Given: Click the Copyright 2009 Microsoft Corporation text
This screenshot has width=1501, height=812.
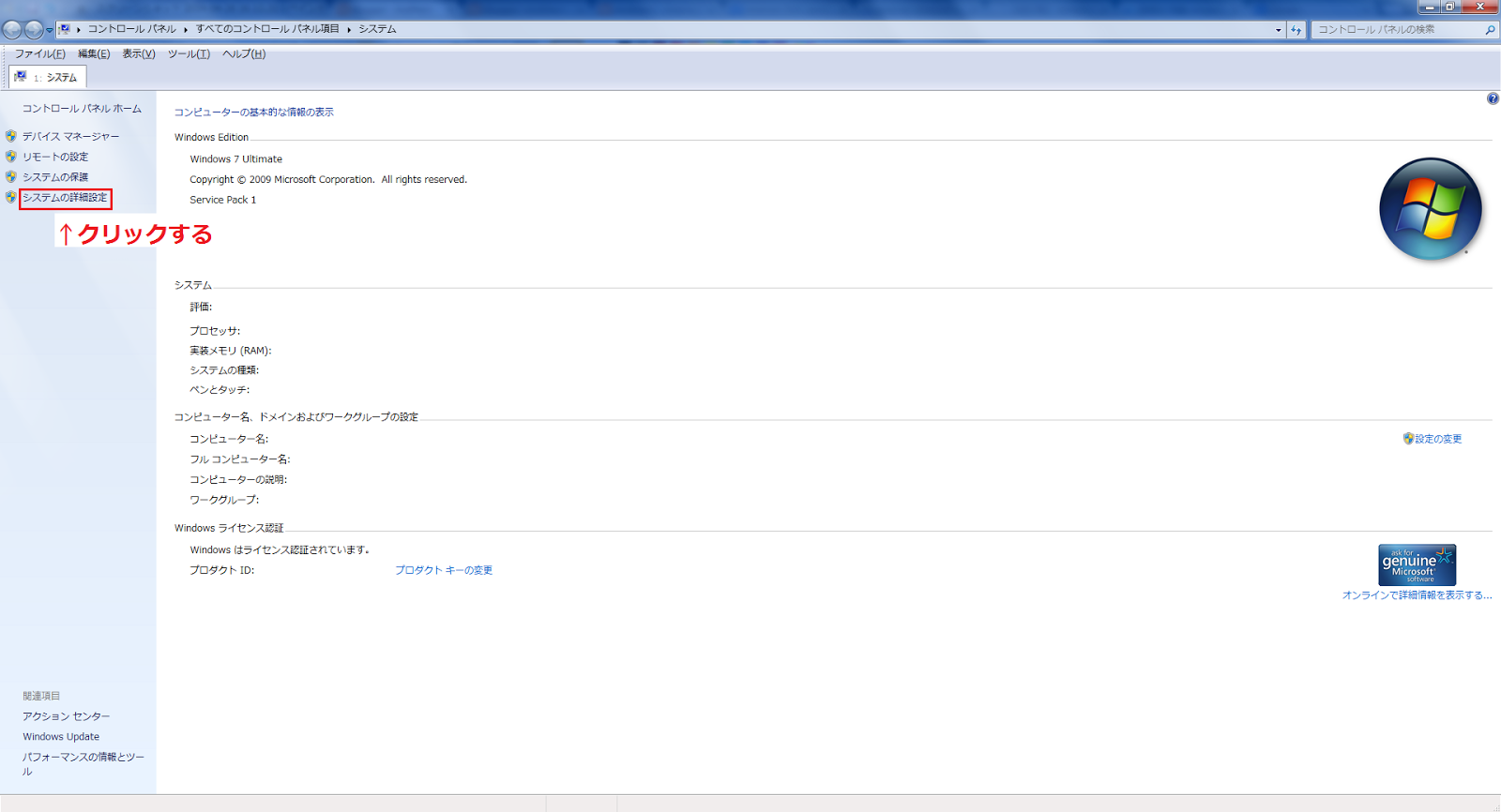Looking at the screenshot, I should click(x=328, y=180).
